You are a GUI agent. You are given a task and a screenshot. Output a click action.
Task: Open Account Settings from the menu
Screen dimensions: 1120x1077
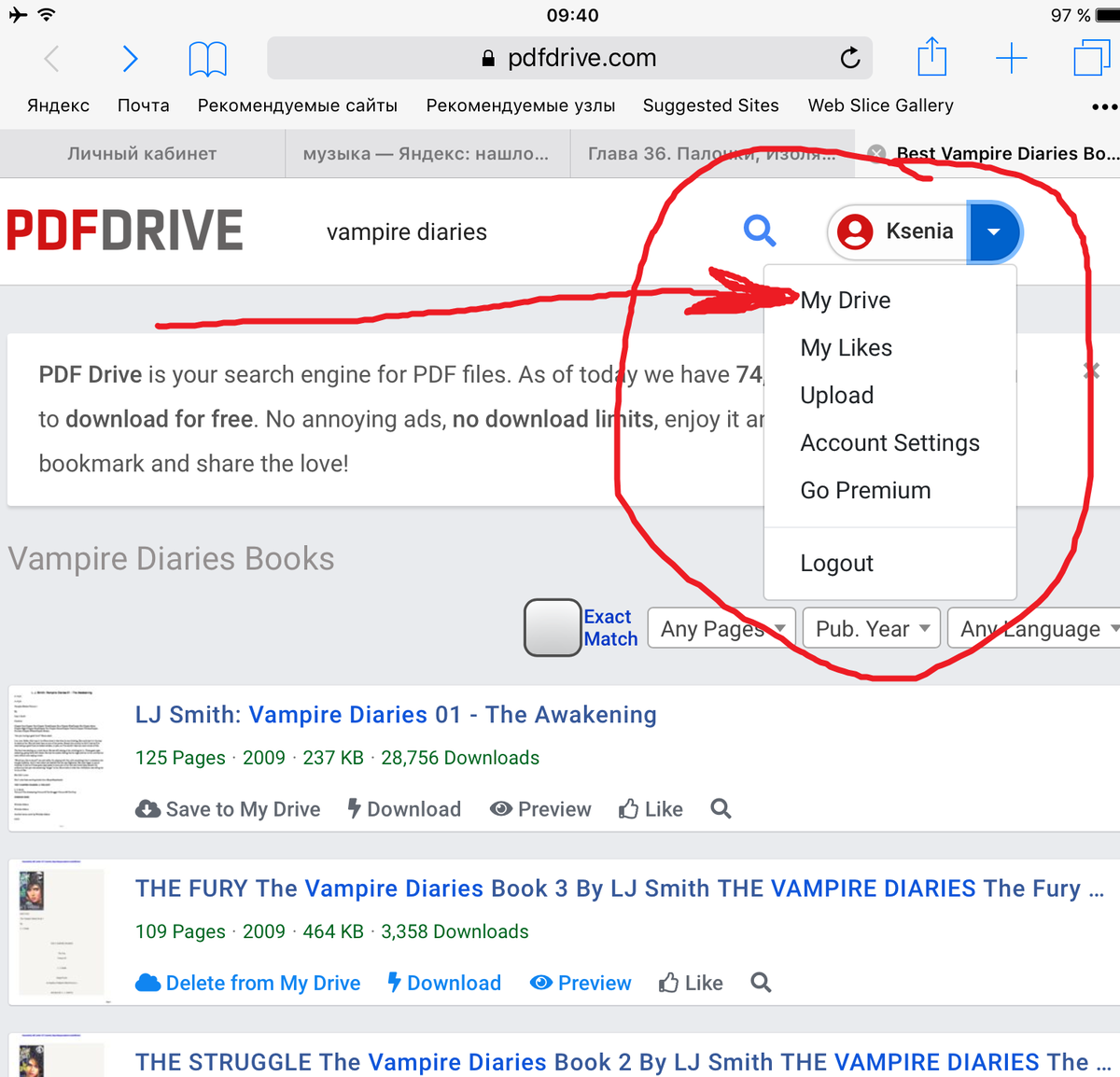point(889,443)
